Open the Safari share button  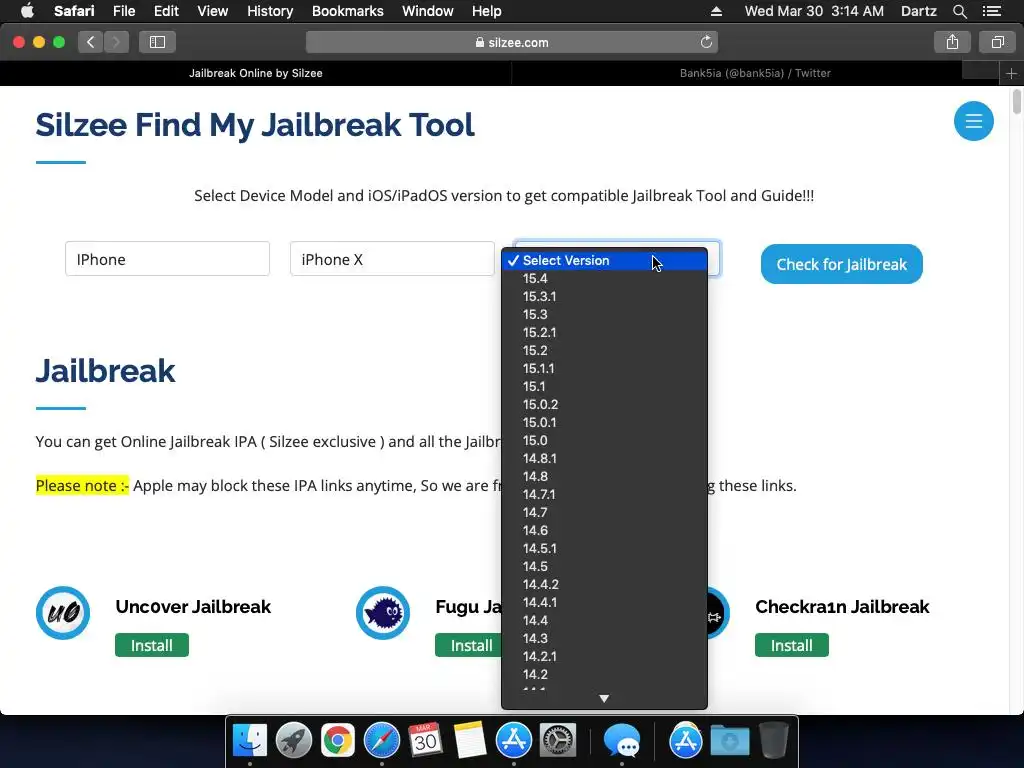(x=952, y=42)
